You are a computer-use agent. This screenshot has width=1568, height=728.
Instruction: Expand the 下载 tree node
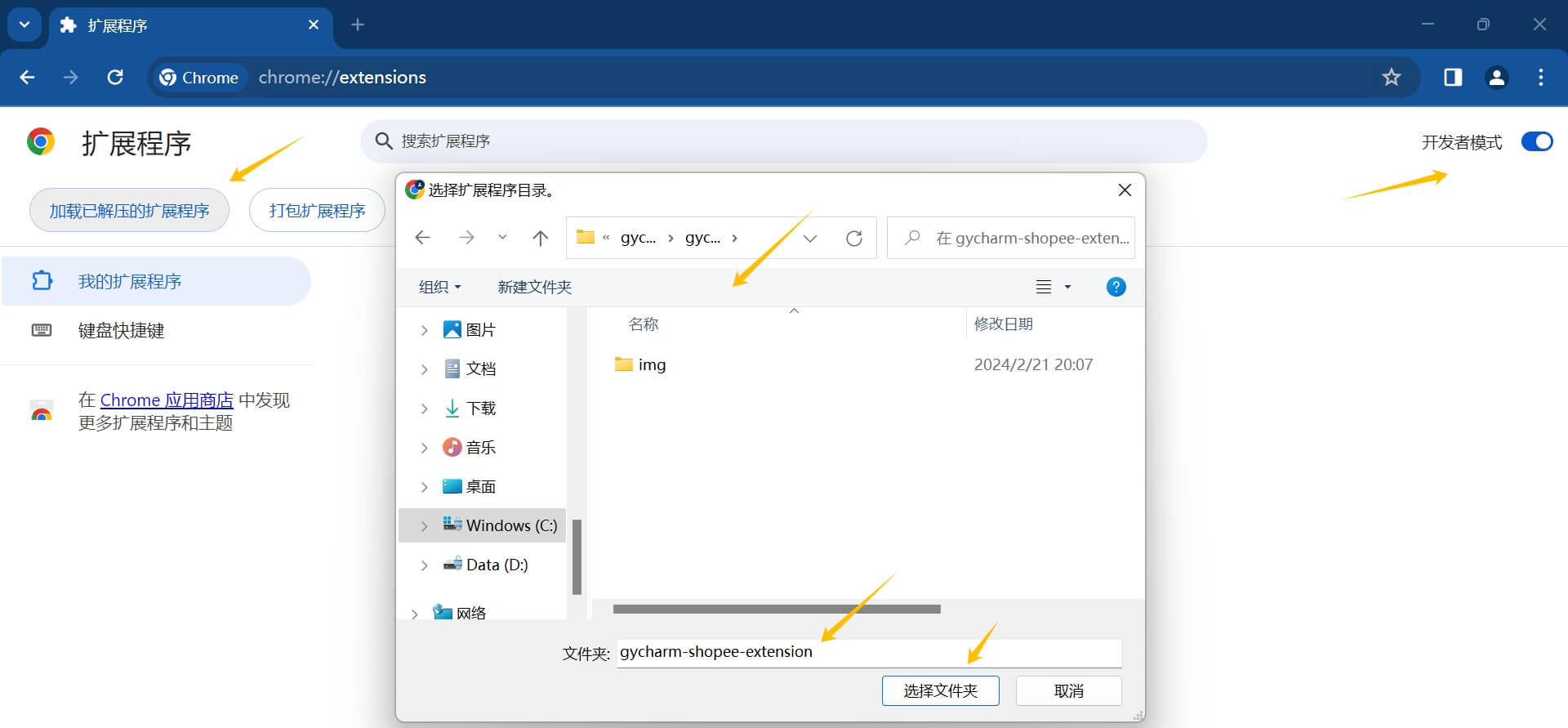pos(424,409)
